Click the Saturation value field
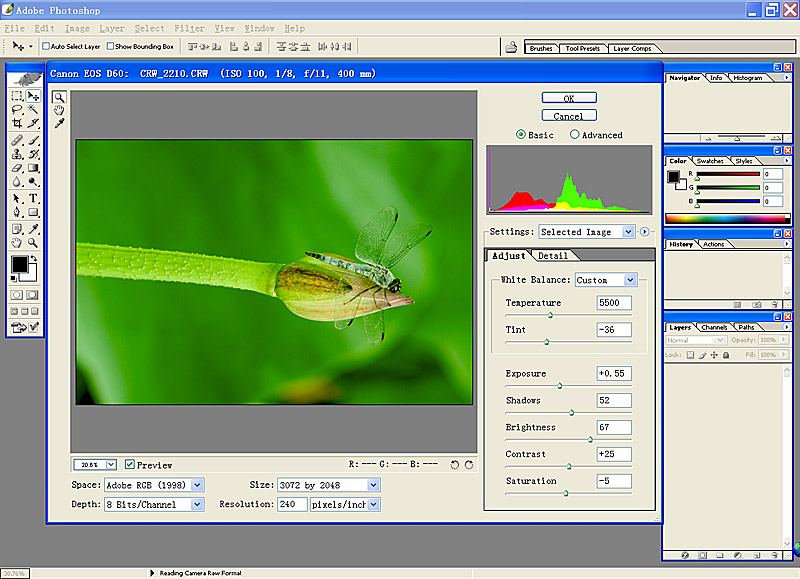Image resolution: width=800 pixels, height=579 pixels. click(614, 481)
